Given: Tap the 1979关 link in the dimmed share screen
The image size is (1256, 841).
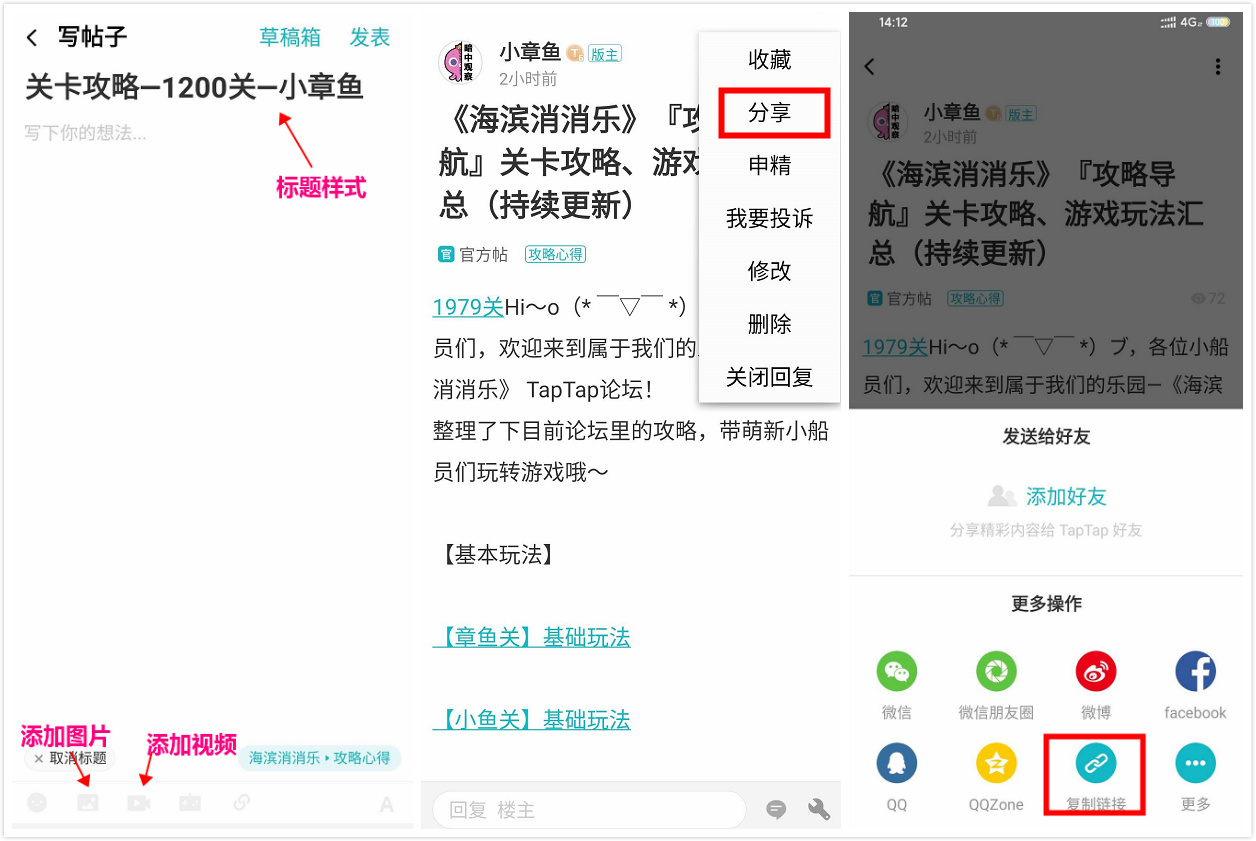Looking at the screenshot, I should coord(895,347).
